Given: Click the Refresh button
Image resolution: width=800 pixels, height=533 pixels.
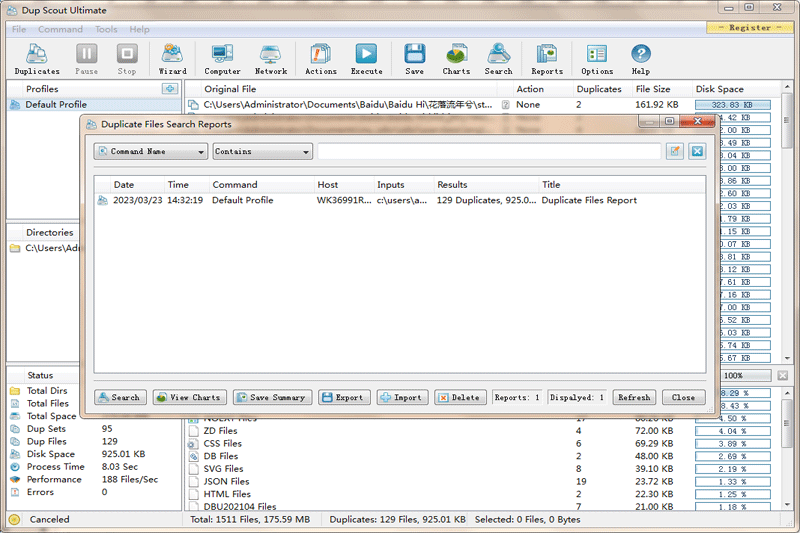Looking at the screenshot, I should [x=634, y=397].
